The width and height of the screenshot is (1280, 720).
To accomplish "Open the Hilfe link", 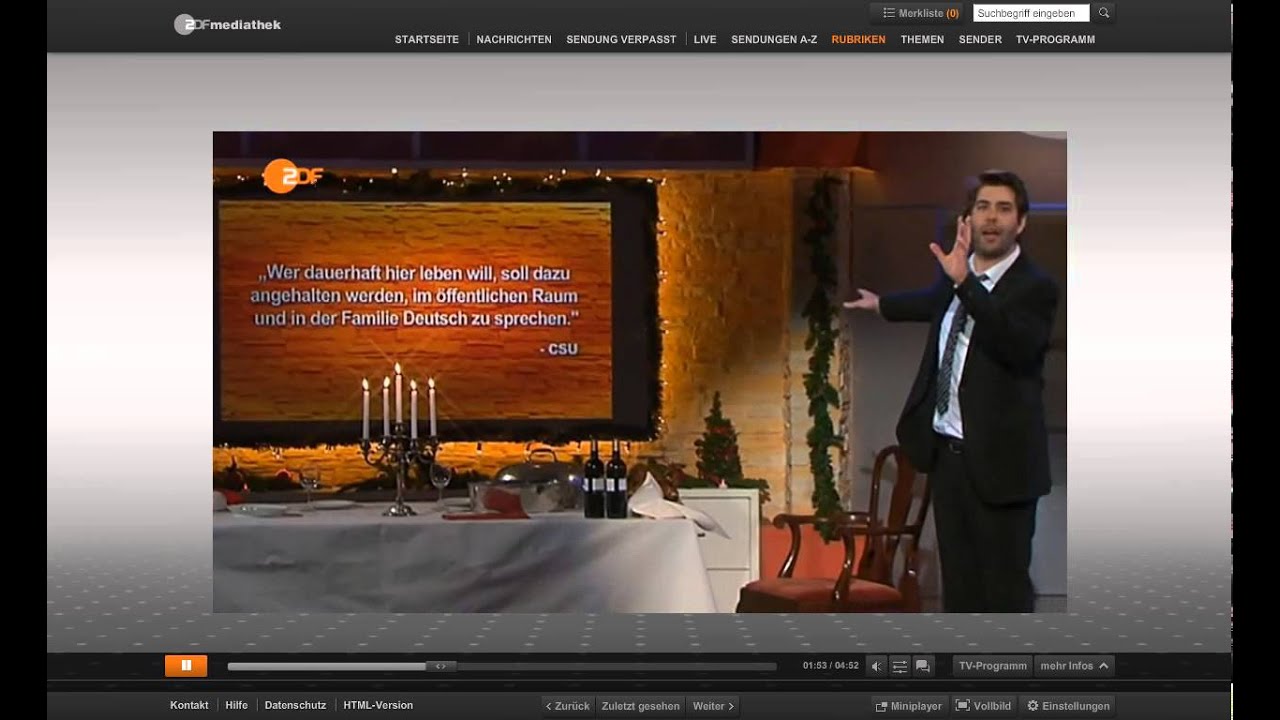I will click(x=237, y=705).
